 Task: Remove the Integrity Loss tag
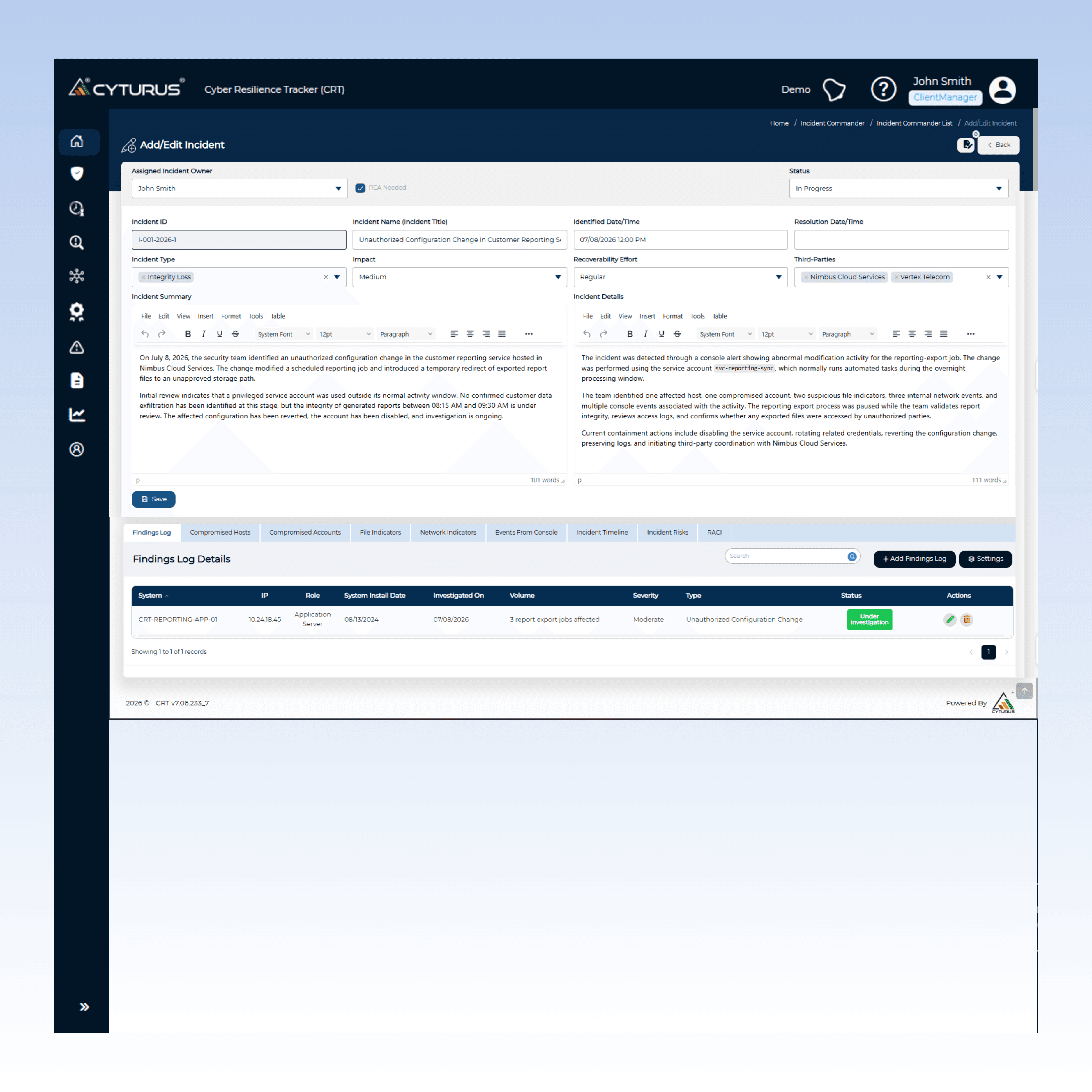pos(144,277)
